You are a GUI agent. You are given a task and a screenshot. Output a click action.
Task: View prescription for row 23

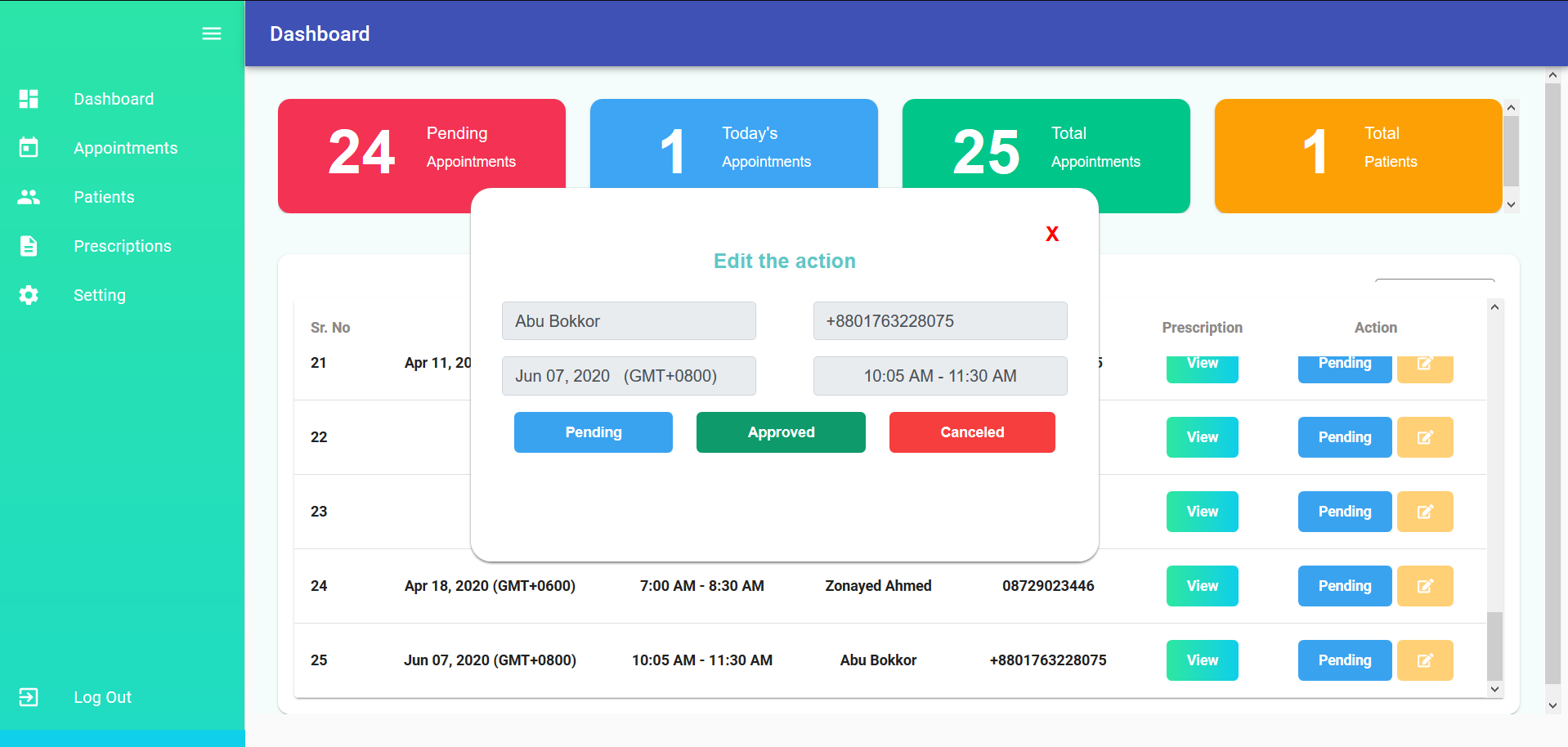pos(1203,512)
